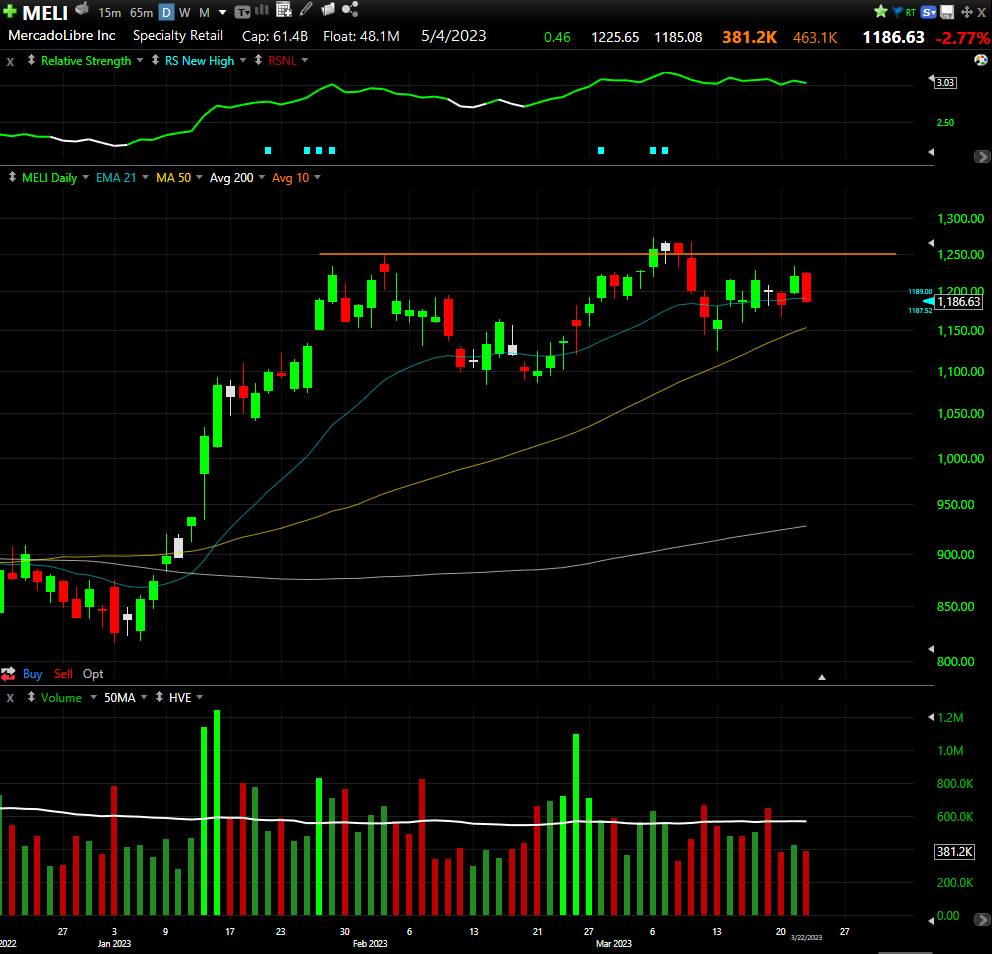Click the calendar grid with plus icon

click(x=284, y=9)
